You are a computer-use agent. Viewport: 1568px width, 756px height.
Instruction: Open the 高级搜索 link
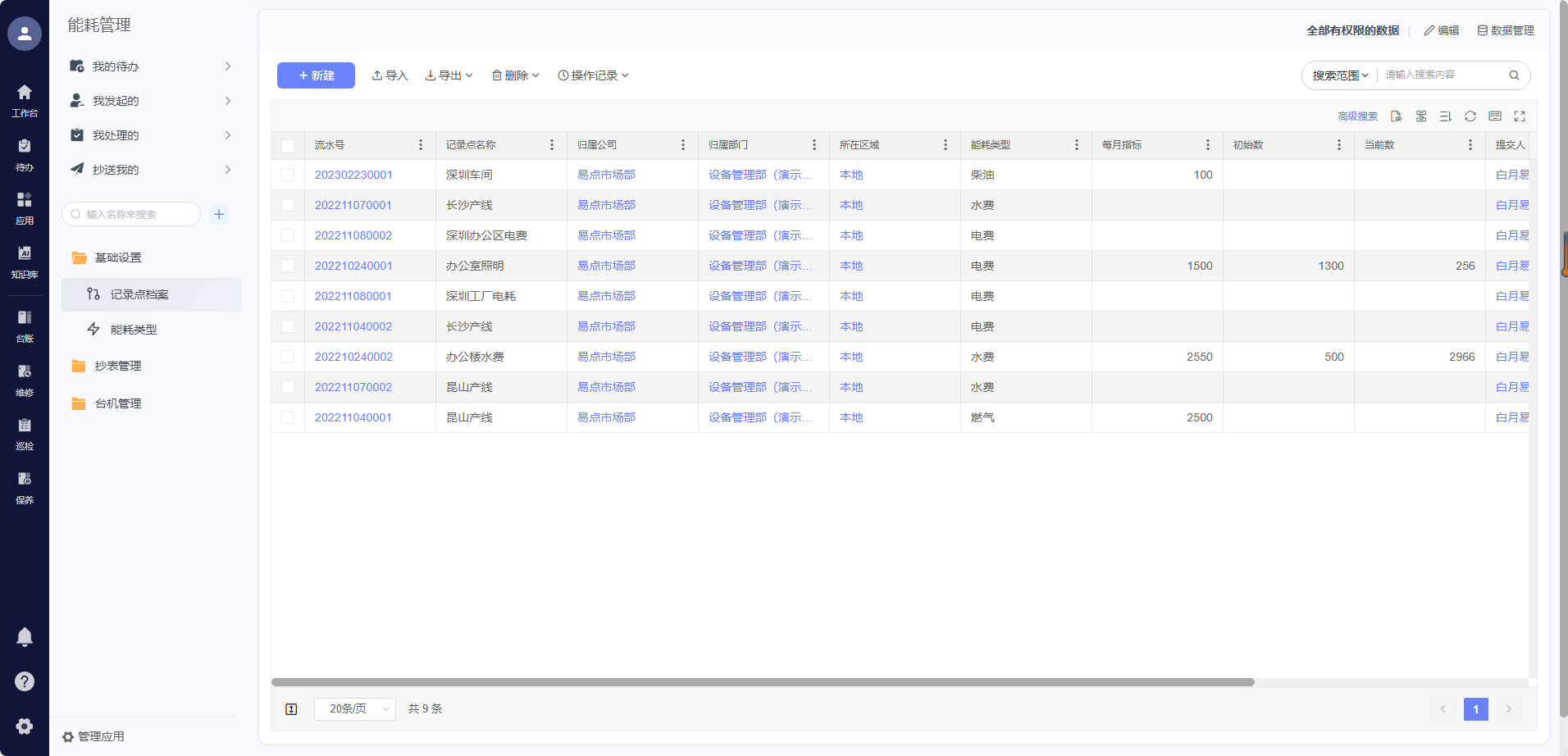click(1357, 116)
